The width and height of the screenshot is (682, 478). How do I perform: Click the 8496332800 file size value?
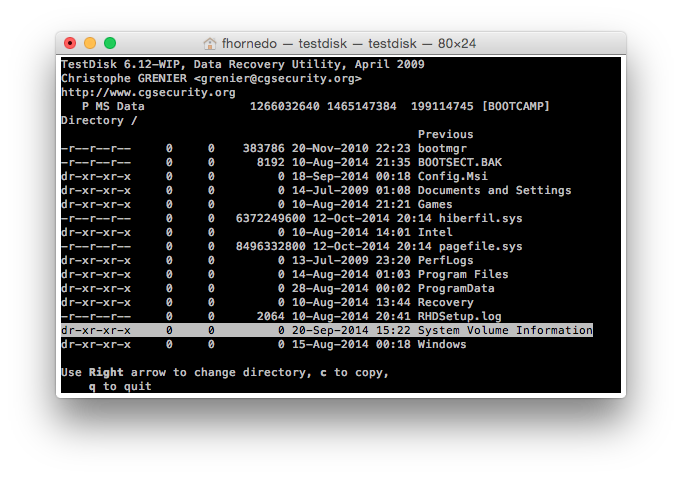tap(271, 246)
